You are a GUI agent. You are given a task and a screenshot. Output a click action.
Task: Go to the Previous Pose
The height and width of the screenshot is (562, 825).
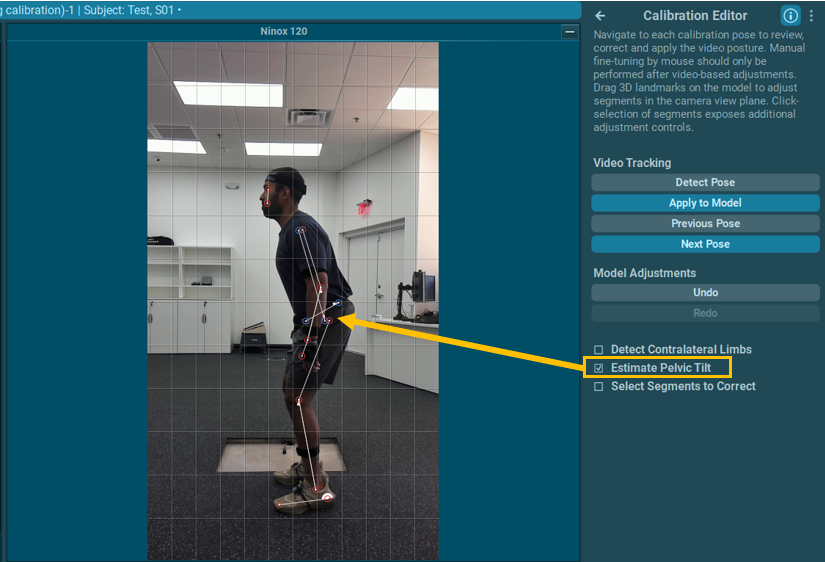coord(705,224)
